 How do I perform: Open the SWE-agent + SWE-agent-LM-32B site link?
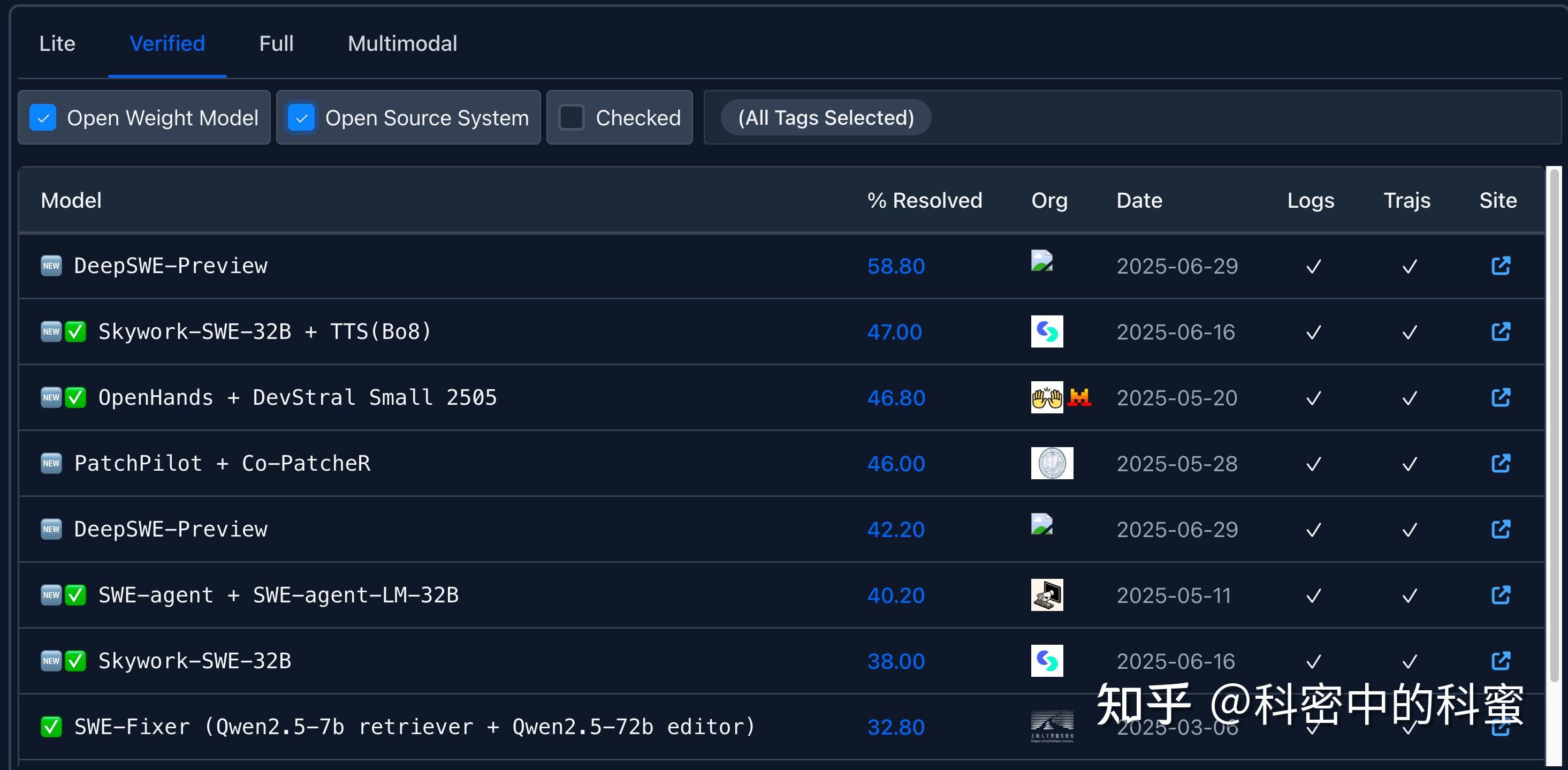1501,595
